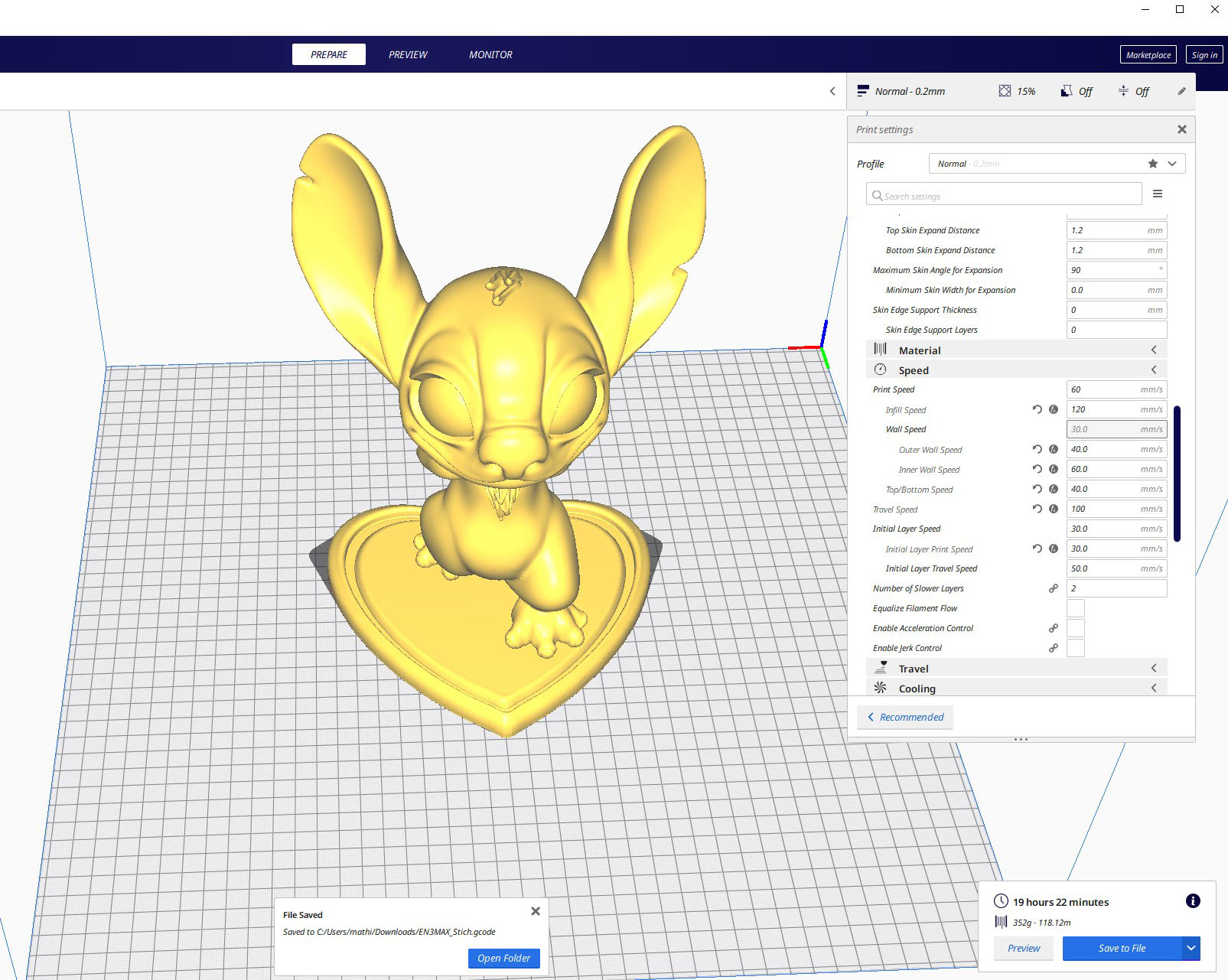Reset Outer Wall Speed to default
The height and width of the screenshot is (980, 1228).
pyautogui.click(x=1037, y=449)
